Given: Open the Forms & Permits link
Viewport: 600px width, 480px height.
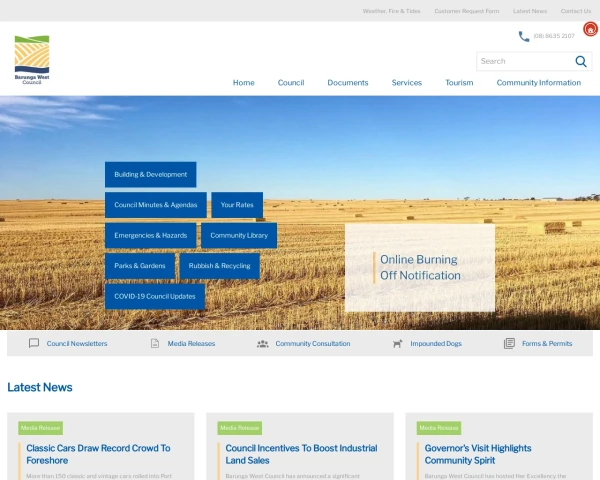Looking at the screenshot, I should (x=547, y=344).
